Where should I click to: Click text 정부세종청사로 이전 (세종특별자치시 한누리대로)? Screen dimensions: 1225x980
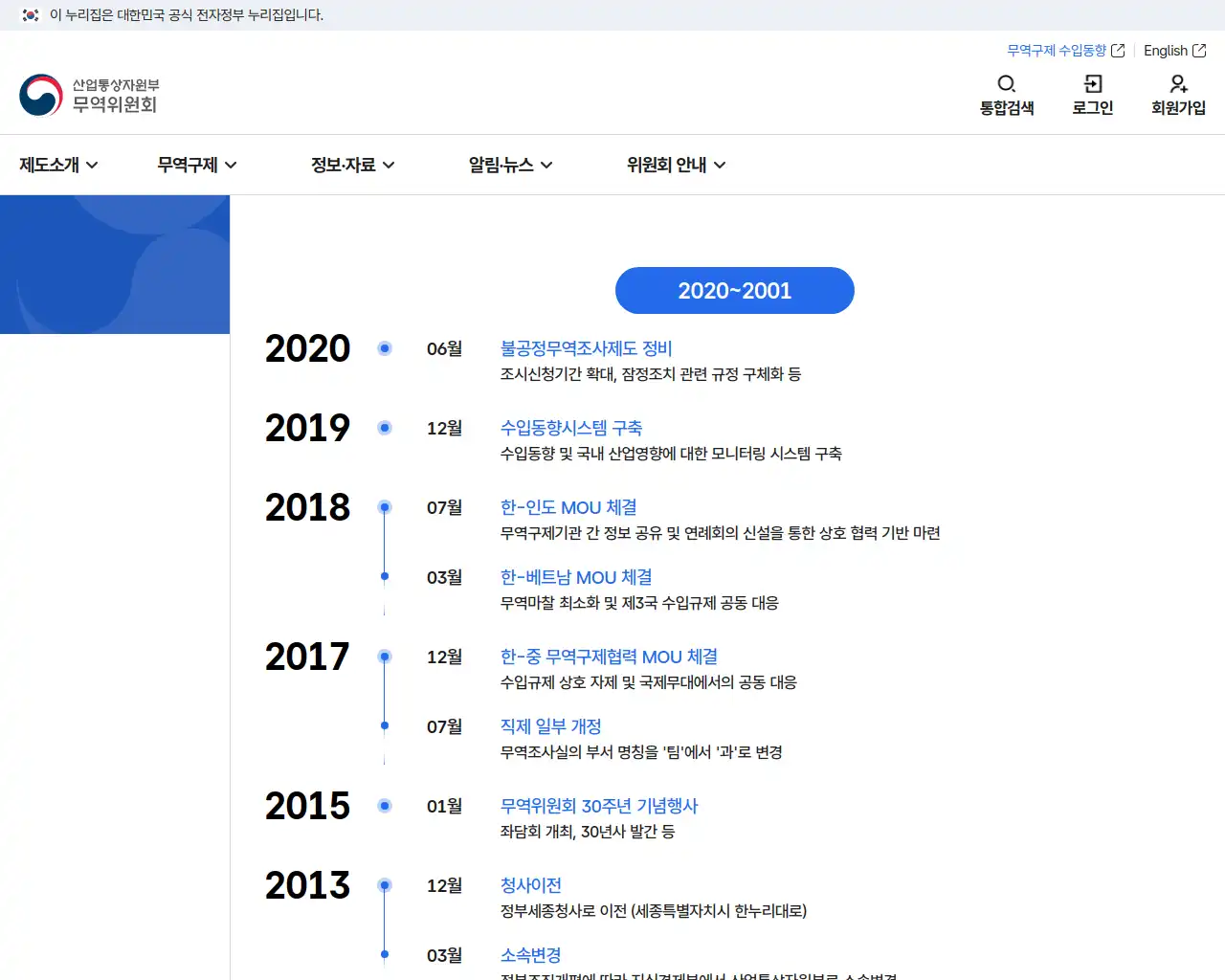point(654,911)
